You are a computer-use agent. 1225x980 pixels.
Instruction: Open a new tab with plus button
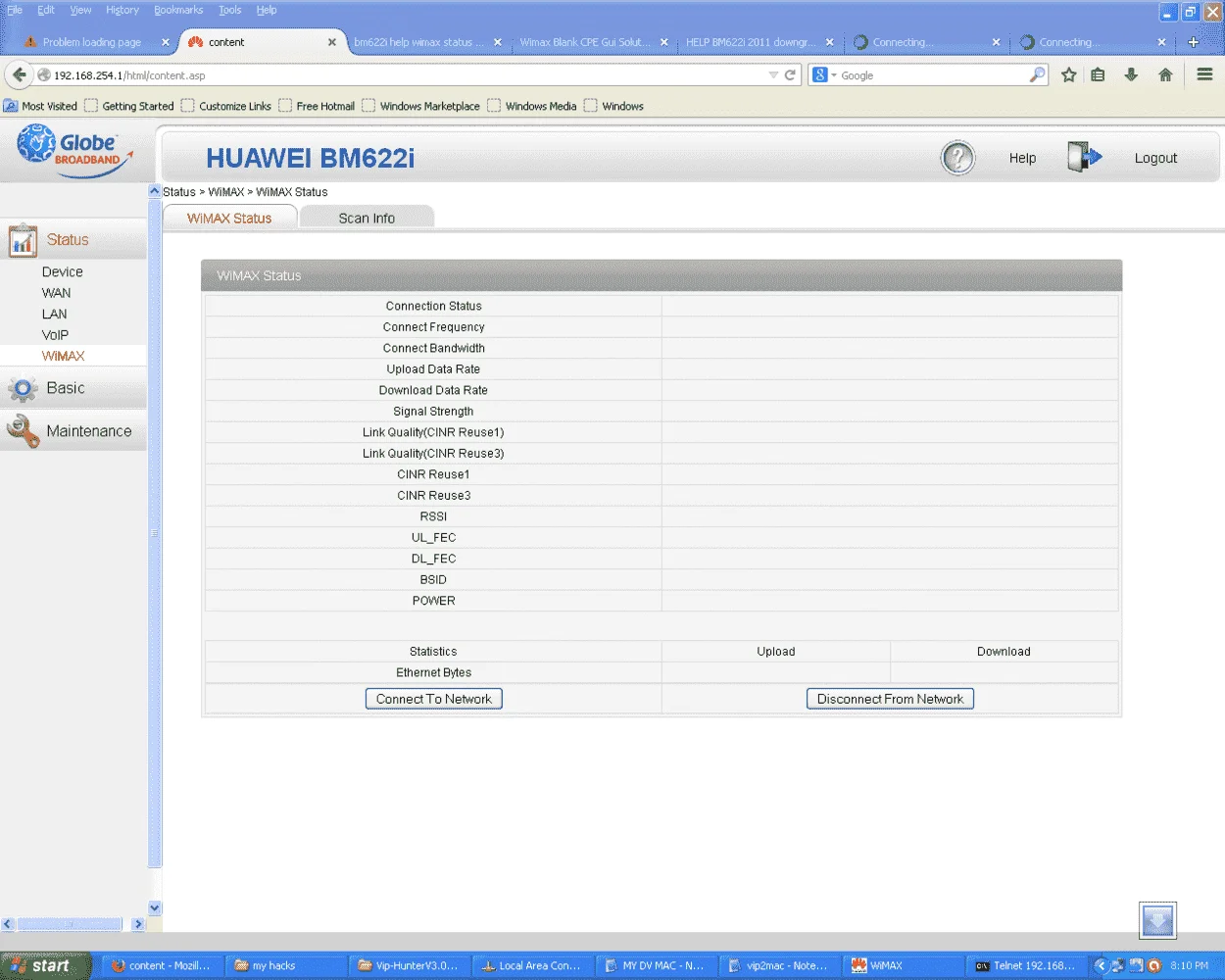coord(1193,42)
